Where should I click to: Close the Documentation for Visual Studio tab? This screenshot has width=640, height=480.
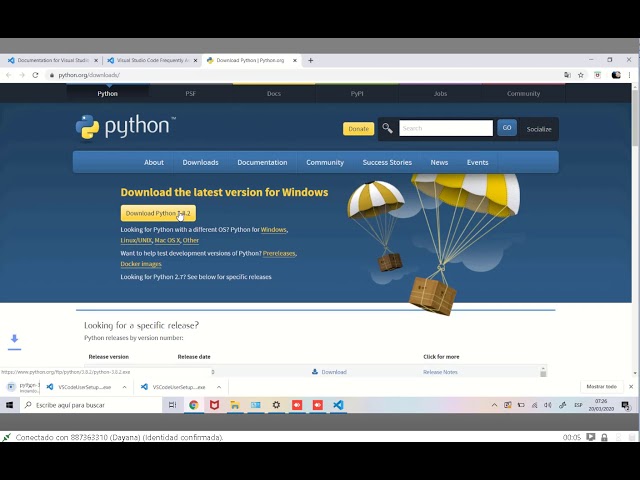click(96, 60)
